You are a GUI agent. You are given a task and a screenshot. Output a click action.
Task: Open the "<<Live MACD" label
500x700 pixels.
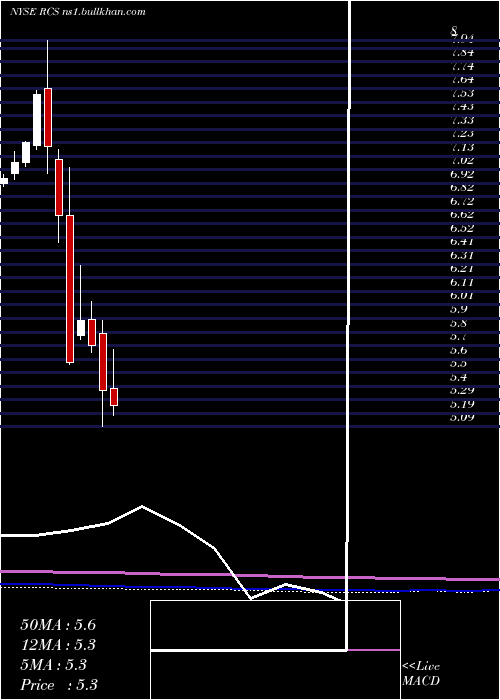coord(421,674)
